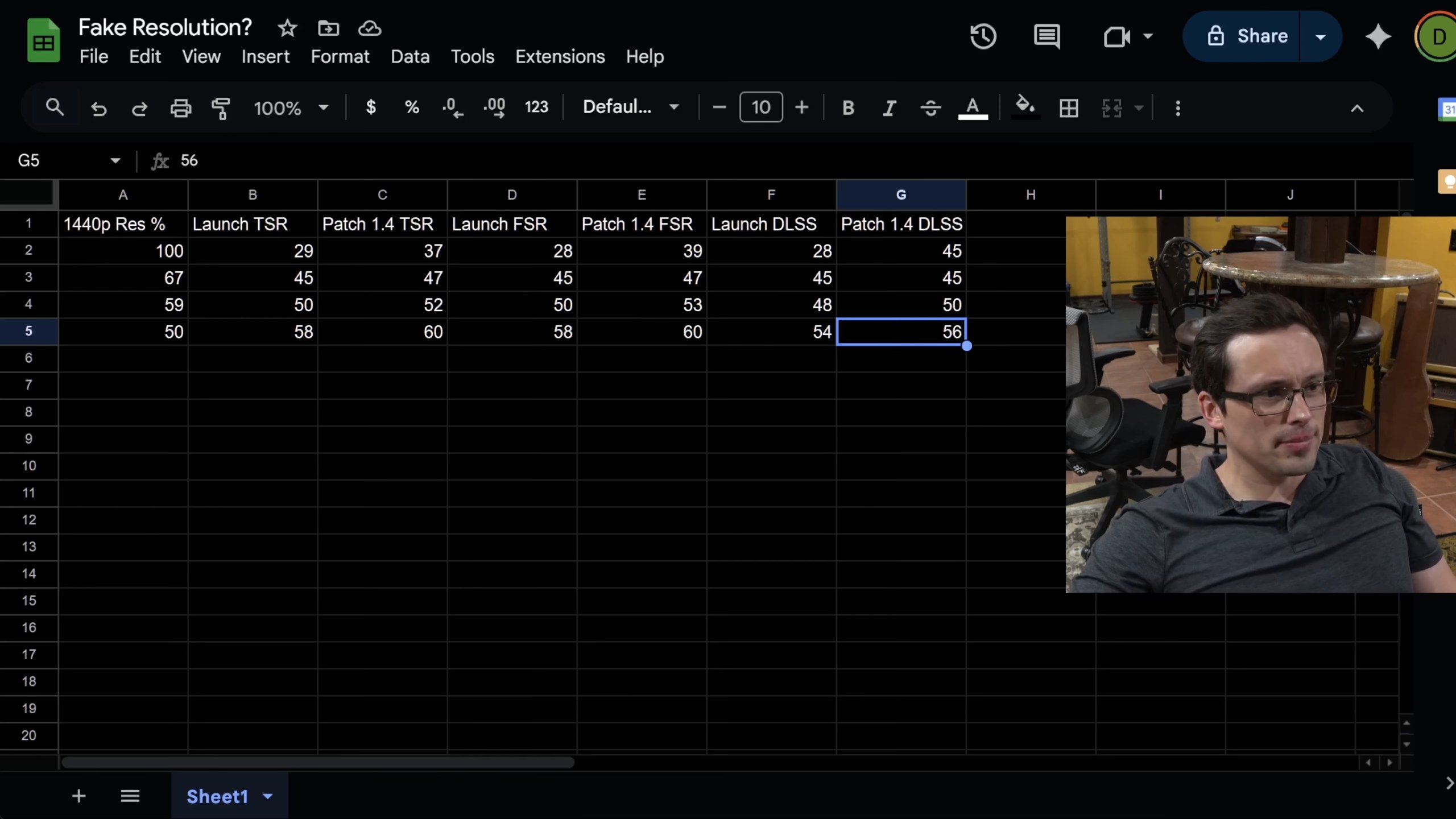Toggle bold formatting
The width and height of the screenshot is (1456, 819).
click(x=848, y=107)
